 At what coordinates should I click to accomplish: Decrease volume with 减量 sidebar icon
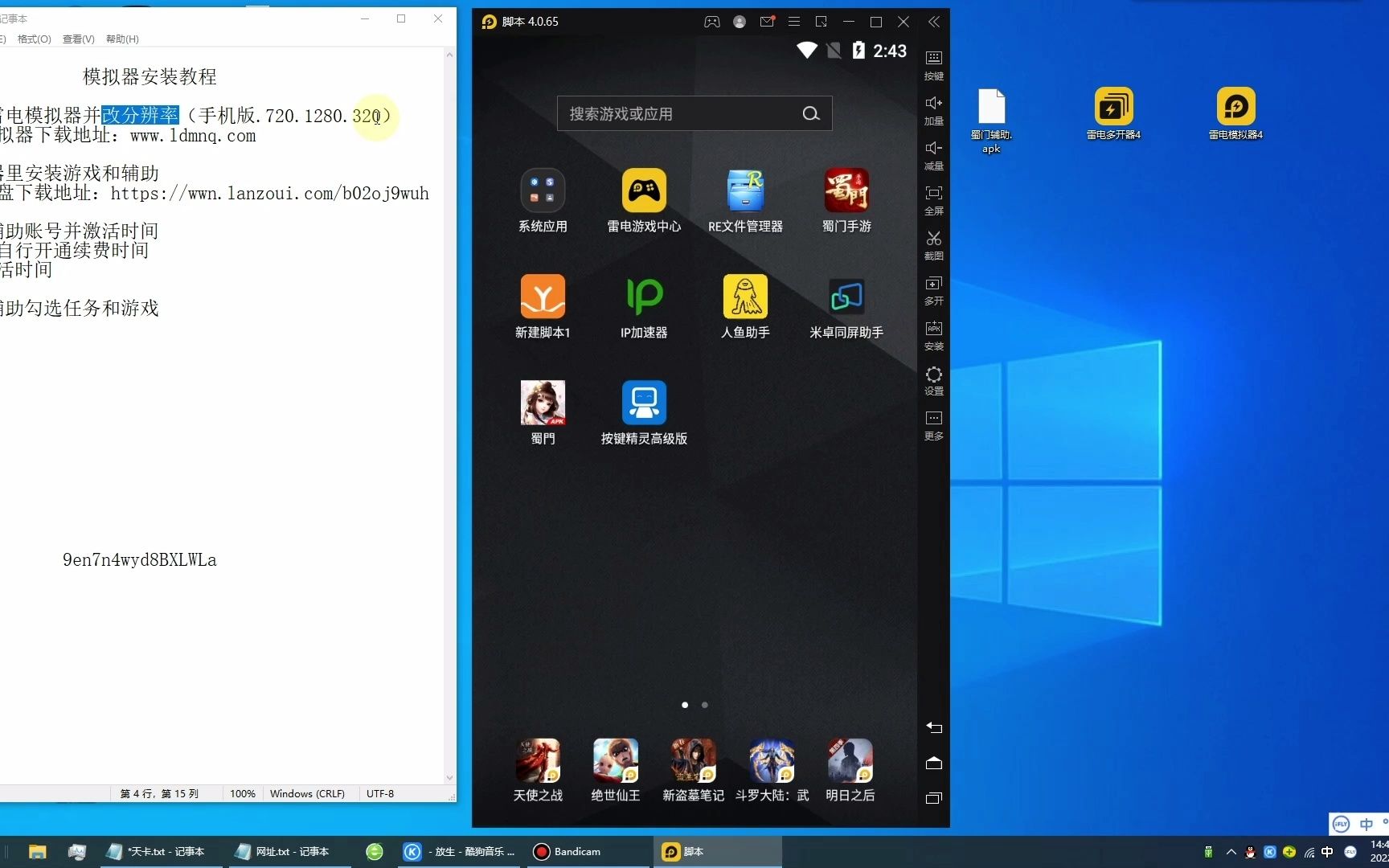[x=933, y=155]
